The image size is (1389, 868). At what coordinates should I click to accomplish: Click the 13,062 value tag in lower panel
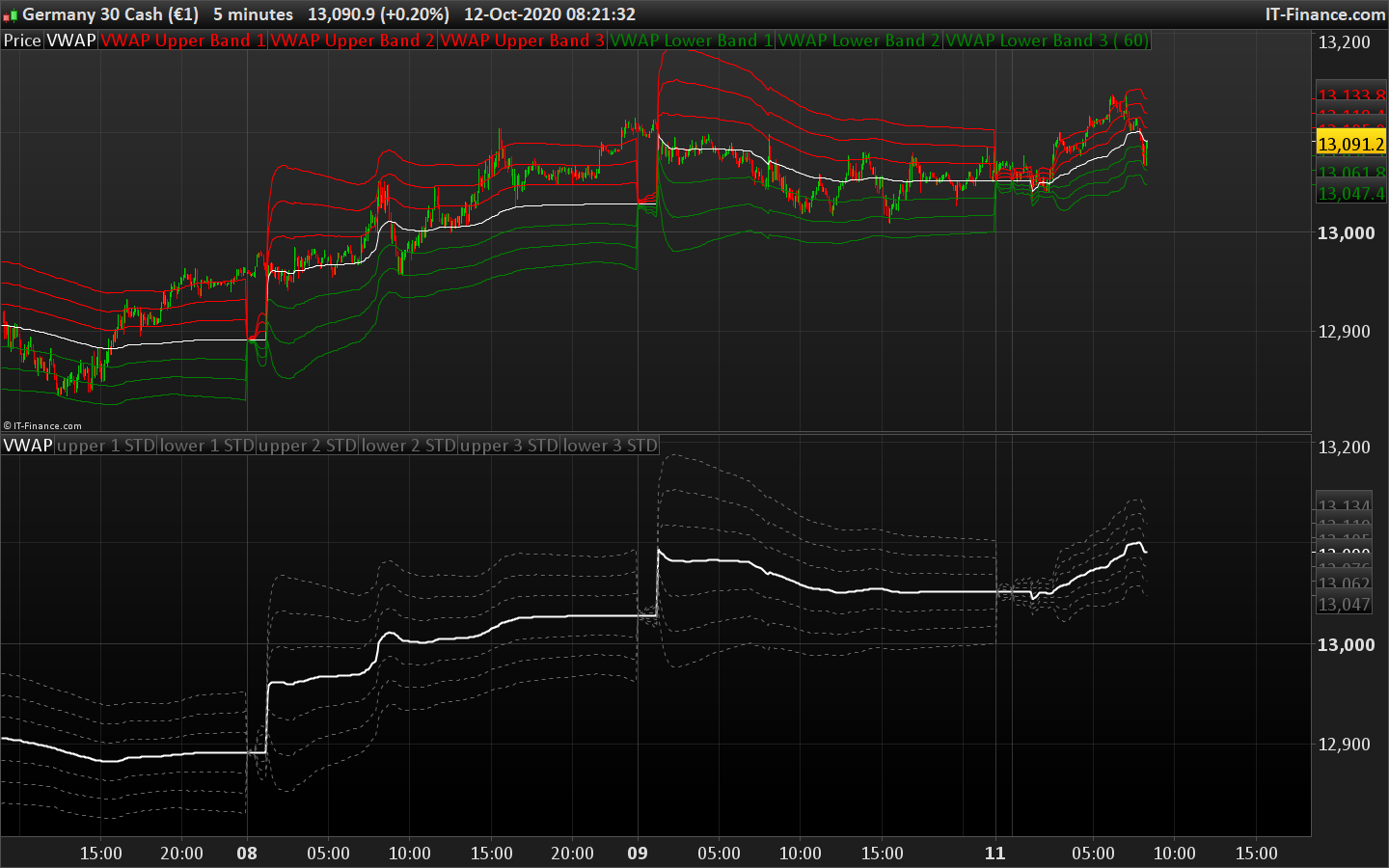[1344, 583]
